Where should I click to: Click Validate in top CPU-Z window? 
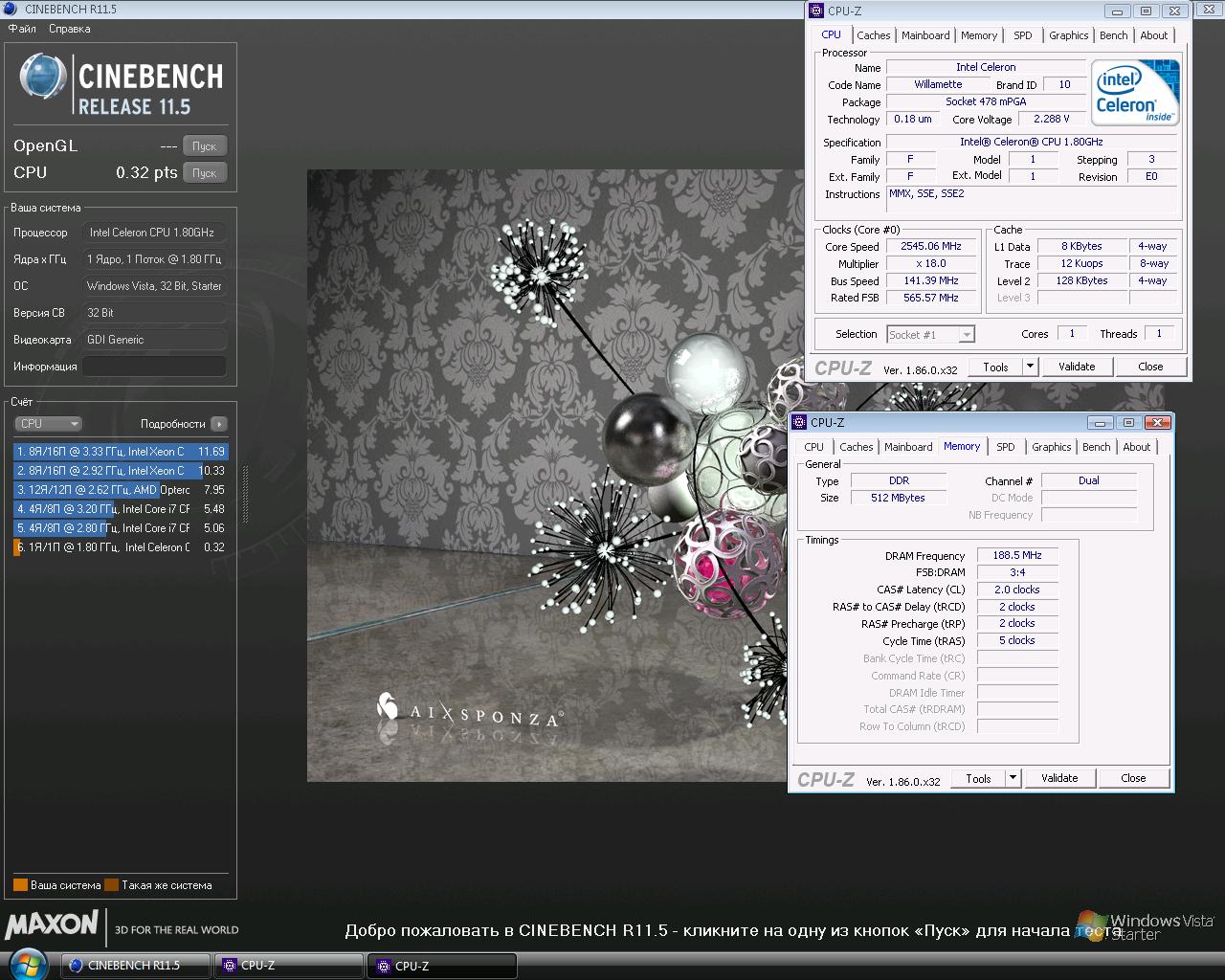tap(1077, 367)
